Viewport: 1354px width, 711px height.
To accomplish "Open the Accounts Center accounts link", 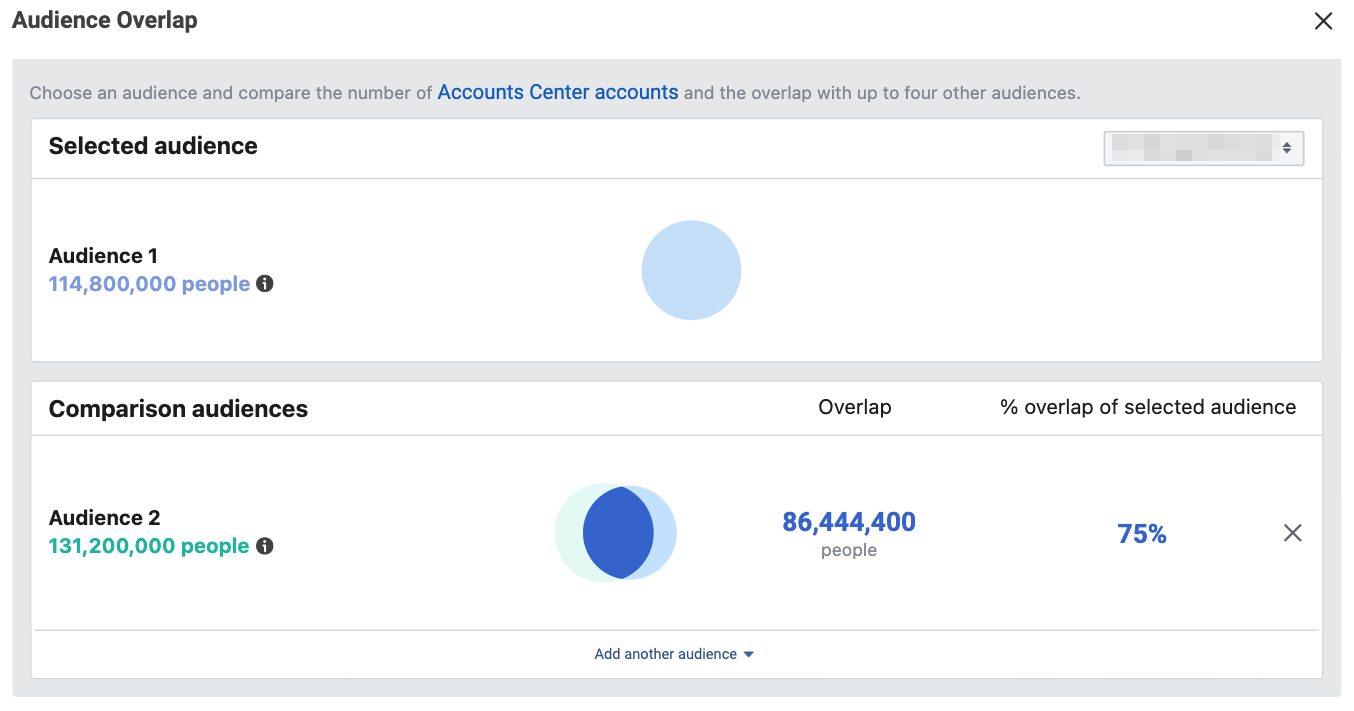I will 557,92.
